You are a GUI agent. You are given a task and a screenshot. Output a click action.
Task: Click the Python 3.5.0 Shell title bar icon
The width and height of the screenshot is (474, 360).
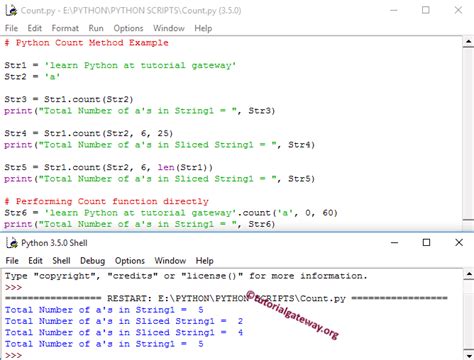(12, 243)
